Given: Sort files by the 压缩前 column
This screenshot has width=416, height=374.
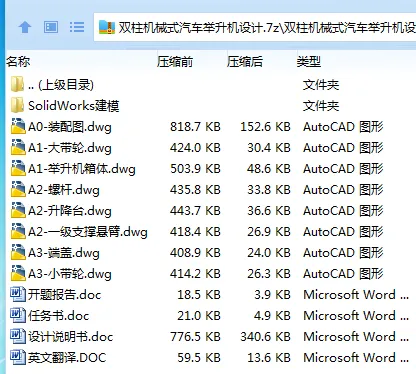Looking at the screenshot, I should point(175,62).
